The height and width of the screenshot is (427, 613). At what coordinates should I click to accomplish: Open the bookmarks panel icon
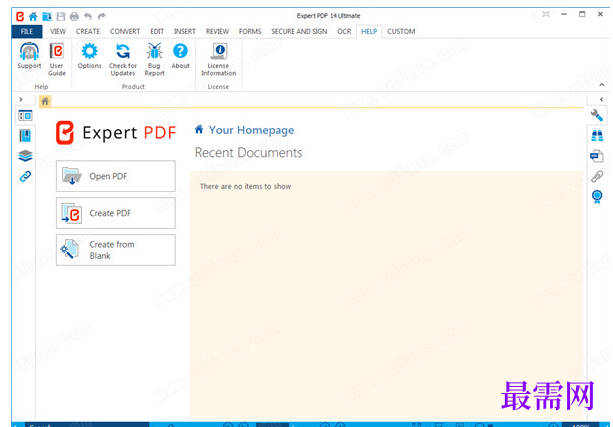(25, 136)
